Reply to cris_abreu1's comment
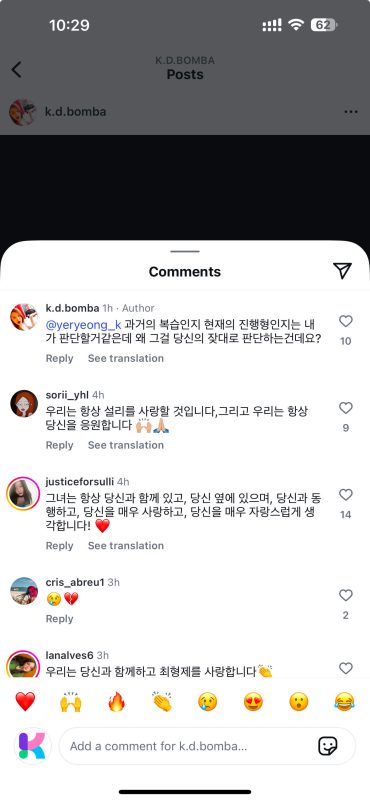Image resolution: width=370 pixels, height=801 pixels. [x=59, y=619]
